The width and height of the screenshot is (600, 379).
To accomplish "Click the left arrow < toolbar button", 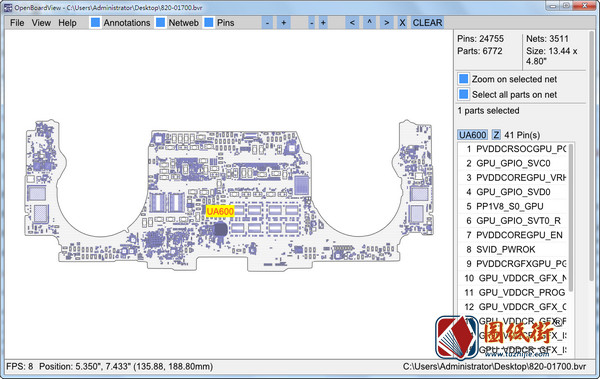I will [x=352, y=23].
